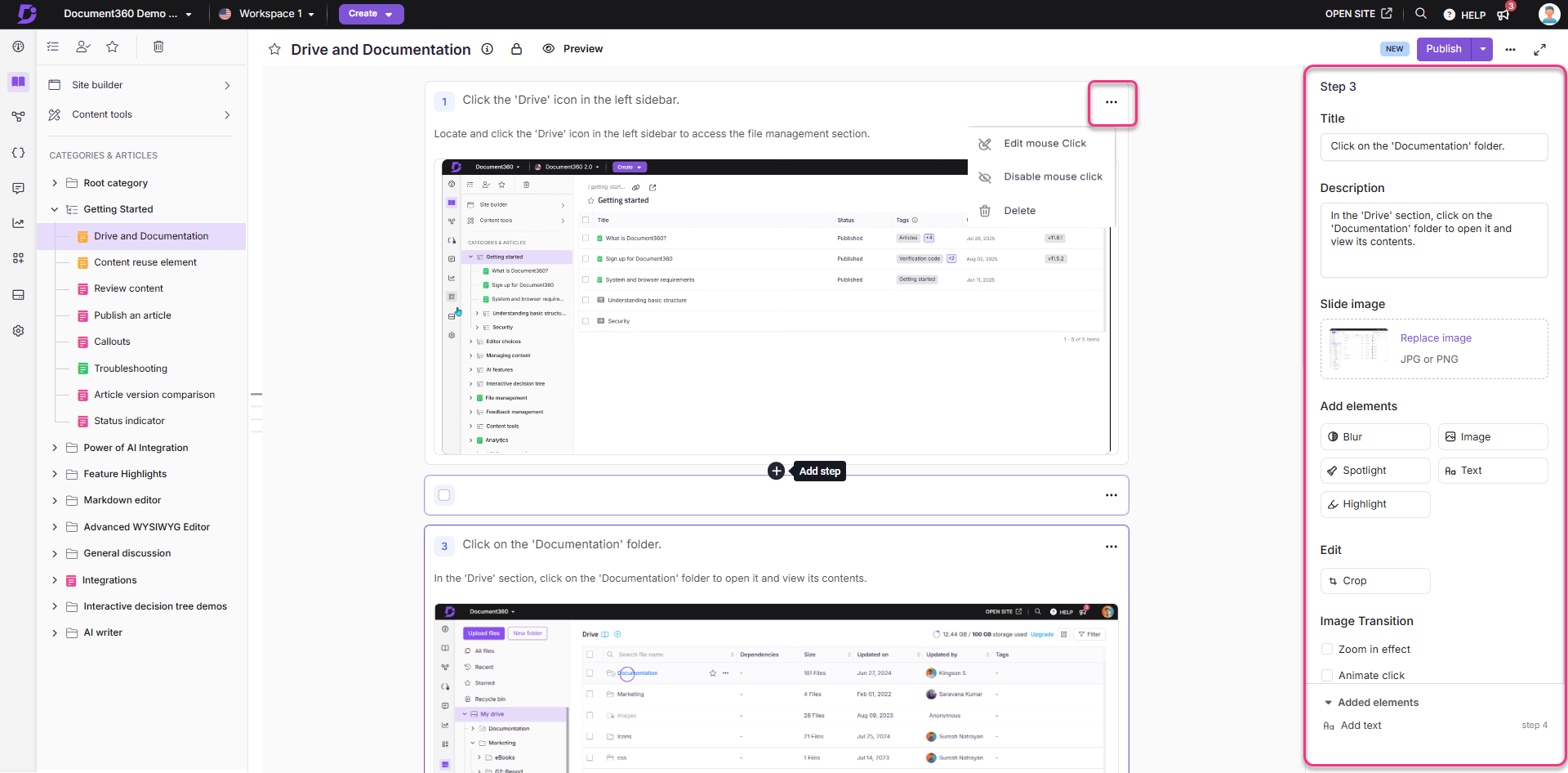Open the Workspace 1 selector
Image resolution: width=1568 pixels, height=773 pixels.
[266, 14]
